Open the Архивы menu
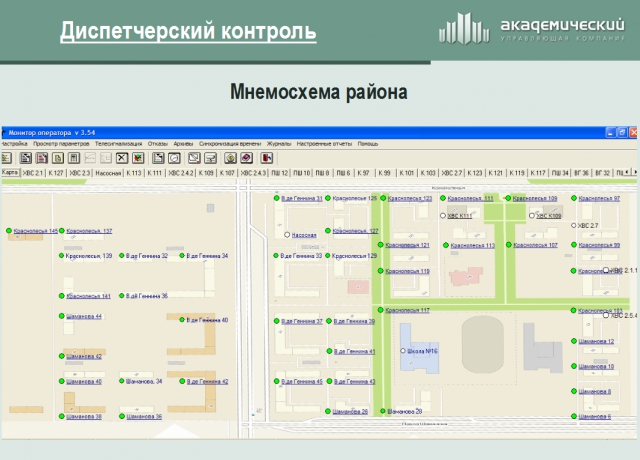 [x=183, y=144]
